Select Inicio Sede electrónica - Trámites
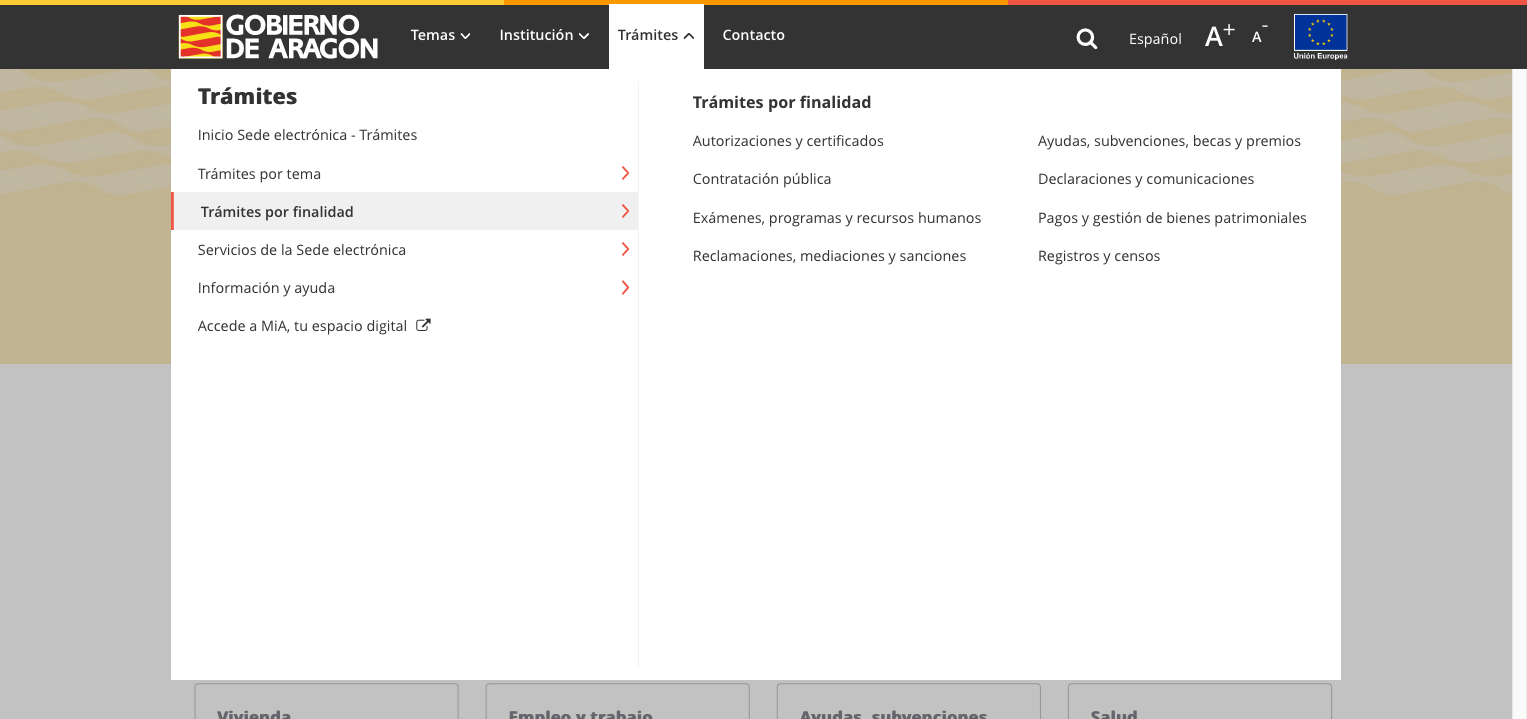This screenshot has height=719, width=1527. tap(307, 135)
